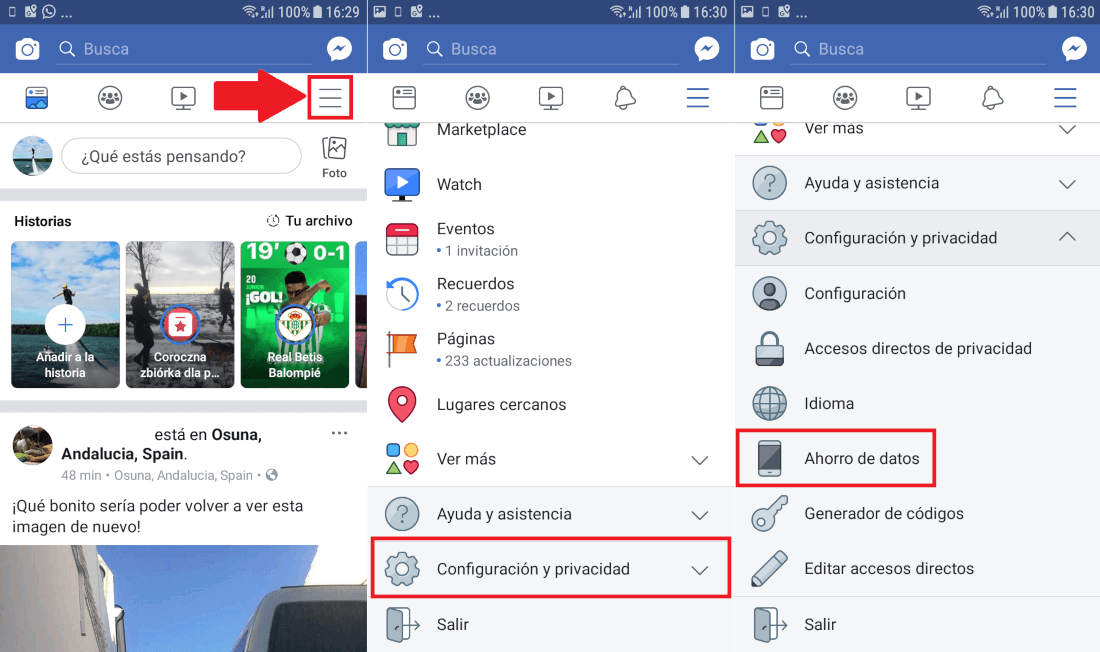This screenshot has width=1100, height=652.
Task: Tap the pencil icon for editing shortcuts
Action: pos(770,568)
